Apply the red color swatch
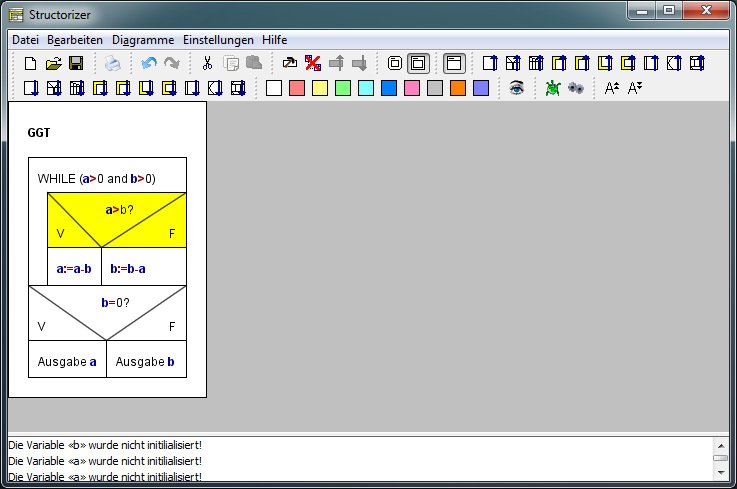The width and height of the screenshot is (737, 489). coord(297,88)
